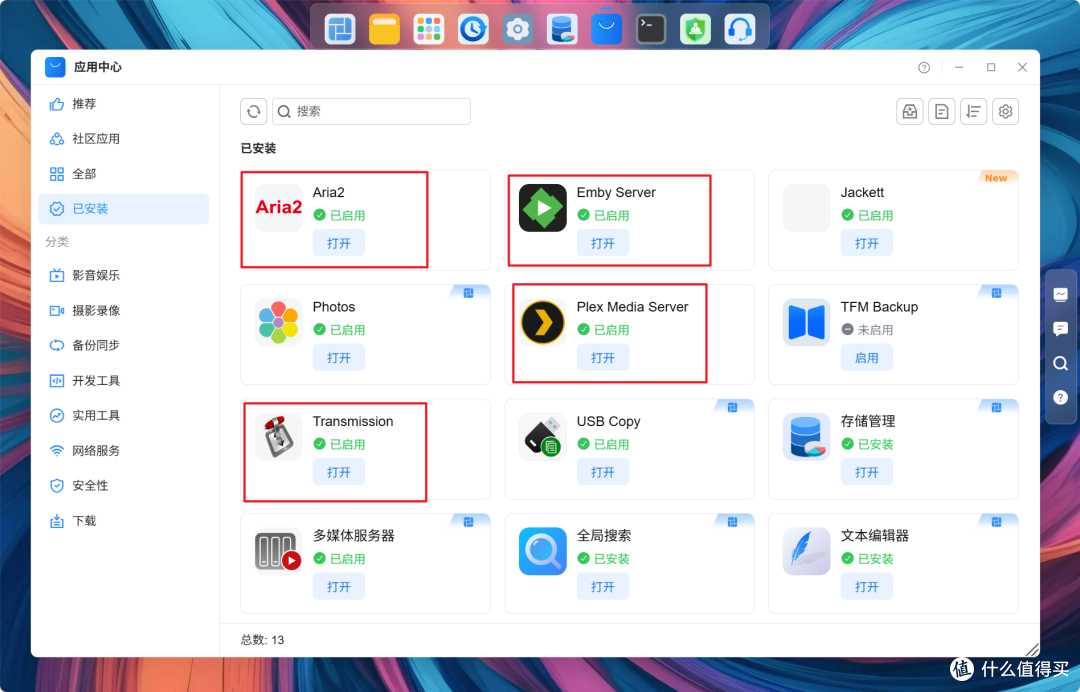Click the help question mark in title bar

[924, 67]
